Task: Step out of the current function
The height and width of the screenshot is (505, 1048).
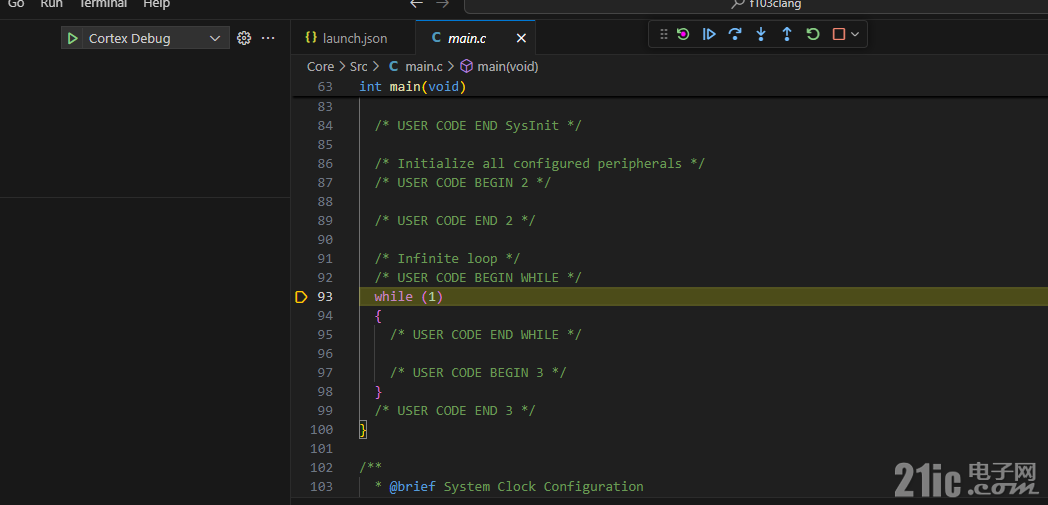Action: [x=787, y=34]
